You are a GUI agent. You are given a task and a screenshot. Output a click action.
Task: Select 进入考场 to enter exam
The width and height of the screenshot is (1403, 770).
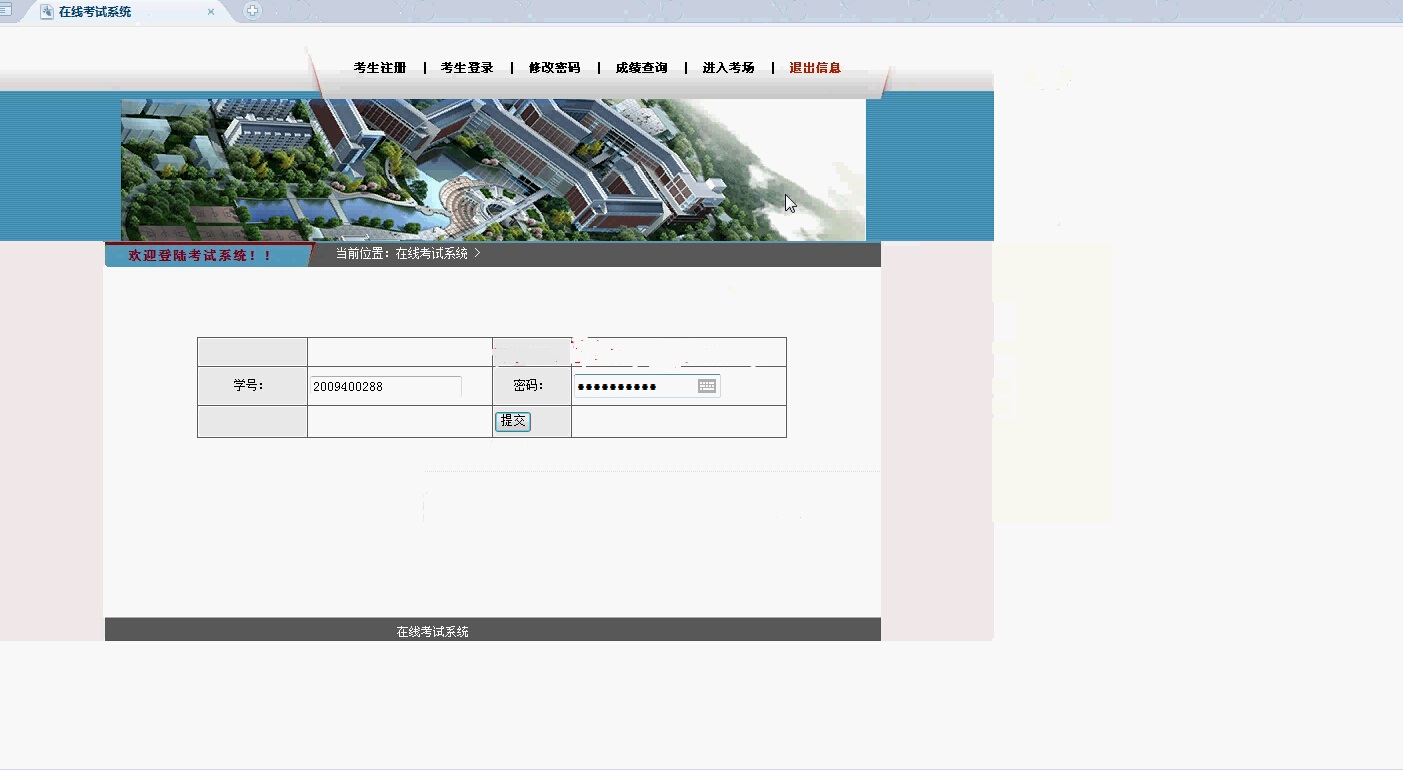(x=728, y=68)
